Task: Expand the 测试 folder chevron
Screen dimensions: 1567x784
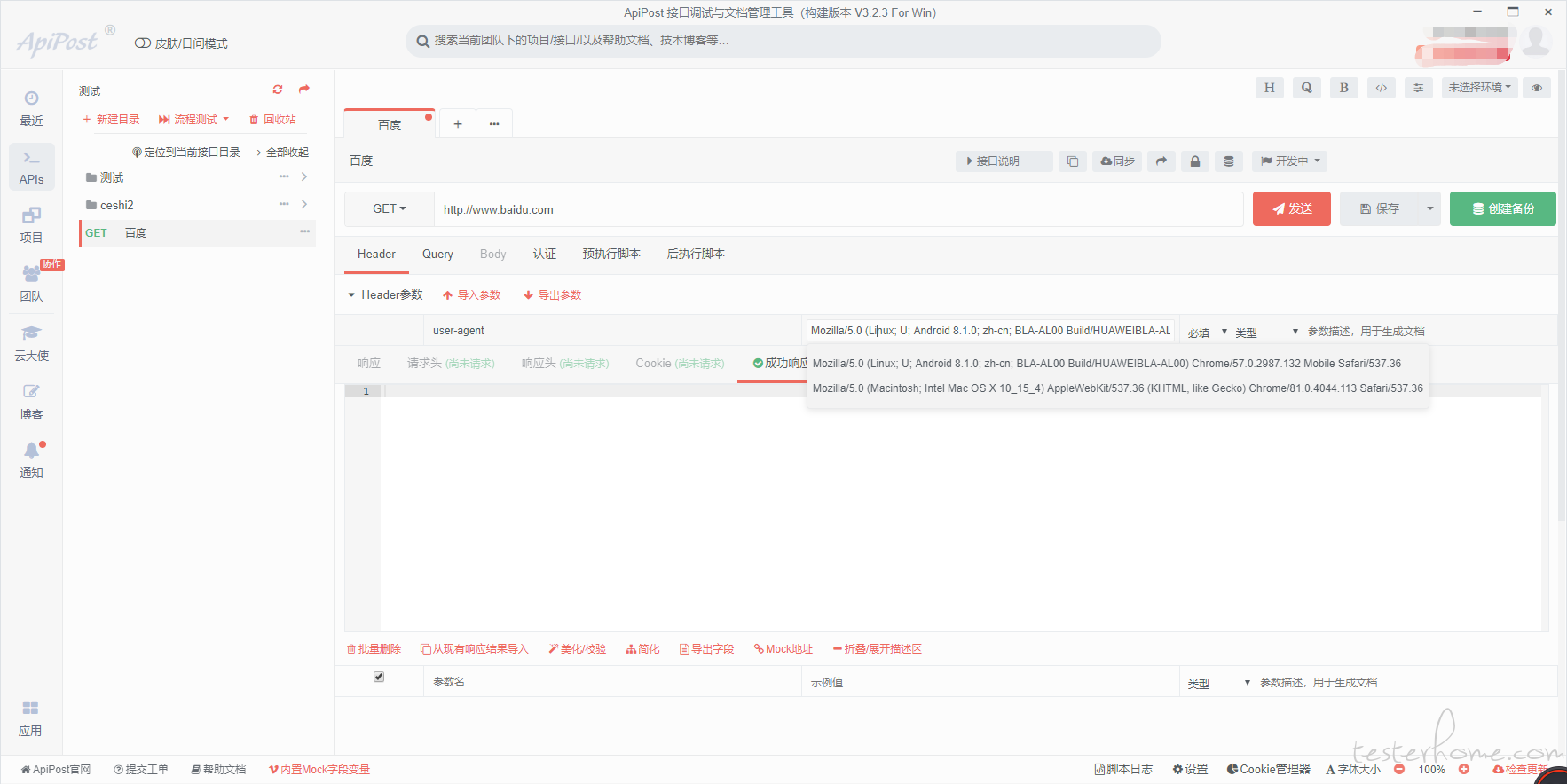Action: tap(304, 176)
